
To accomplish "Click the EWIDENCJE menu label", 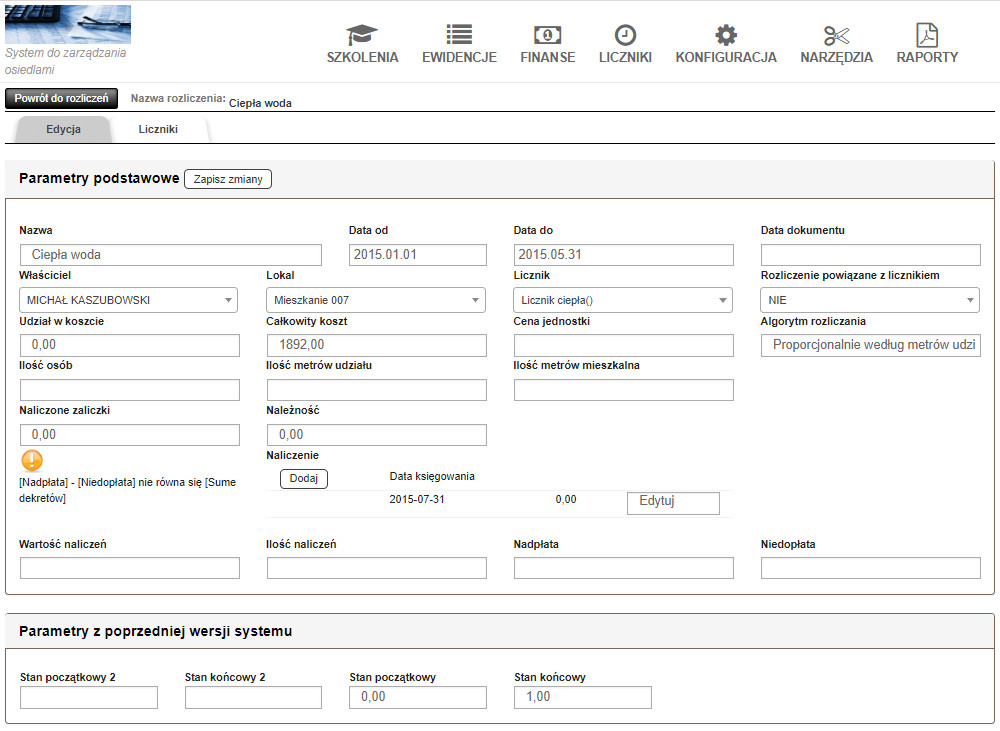I will 459,57.
